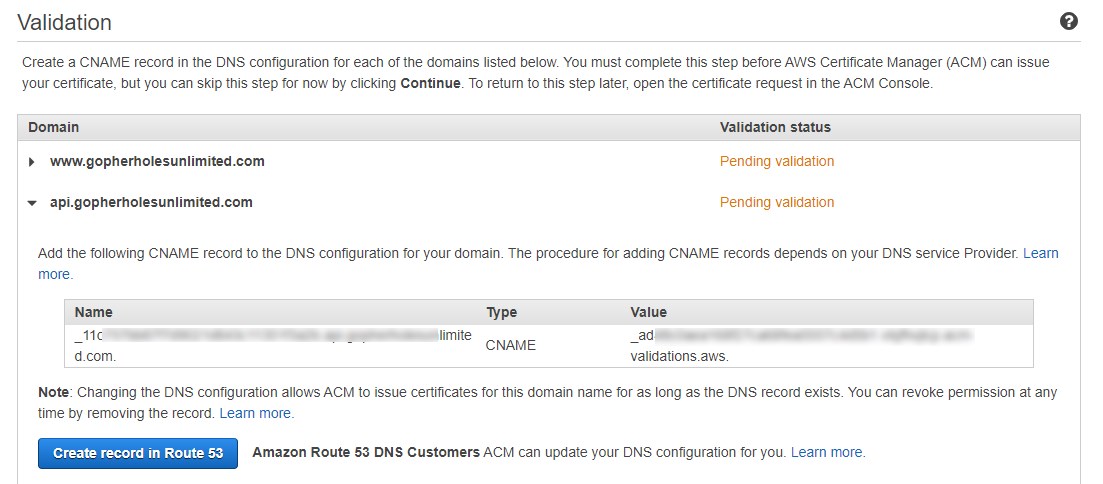Click Pending validation status for www domain
Viewport: 1103px width, 484px height.
[776, 161]
